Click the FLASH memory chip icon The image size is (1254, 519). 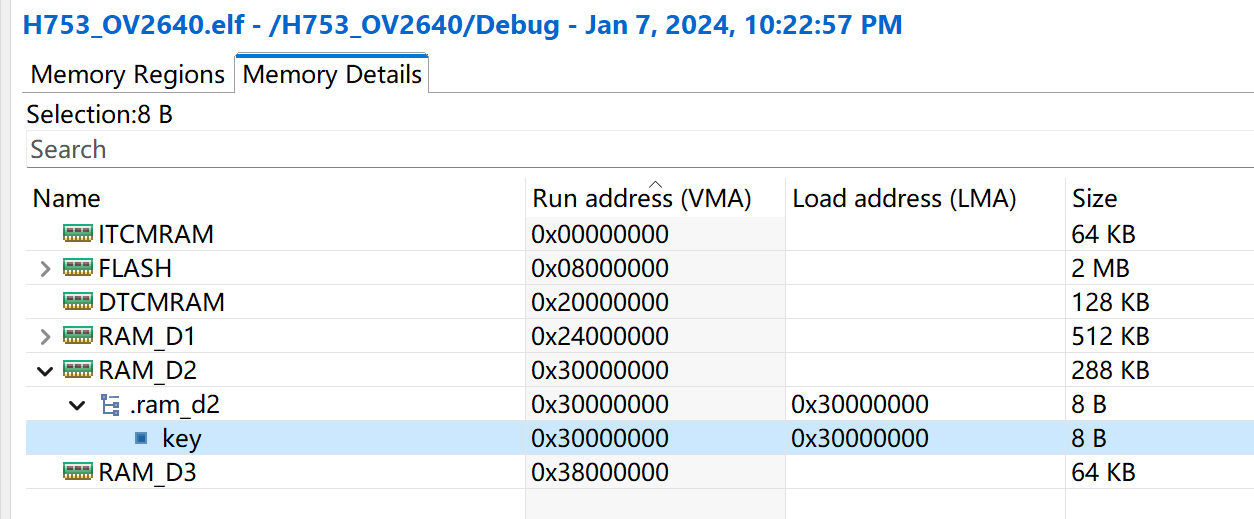(77, 268)
